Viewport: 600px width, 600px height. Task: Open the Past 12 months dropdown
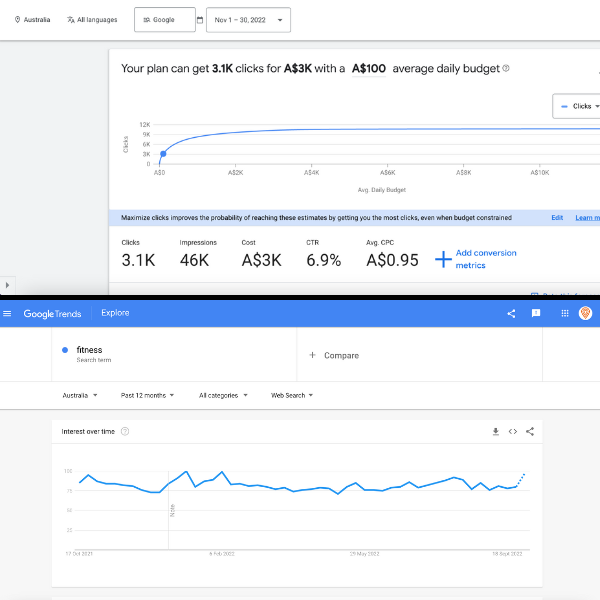pos(147,395)
